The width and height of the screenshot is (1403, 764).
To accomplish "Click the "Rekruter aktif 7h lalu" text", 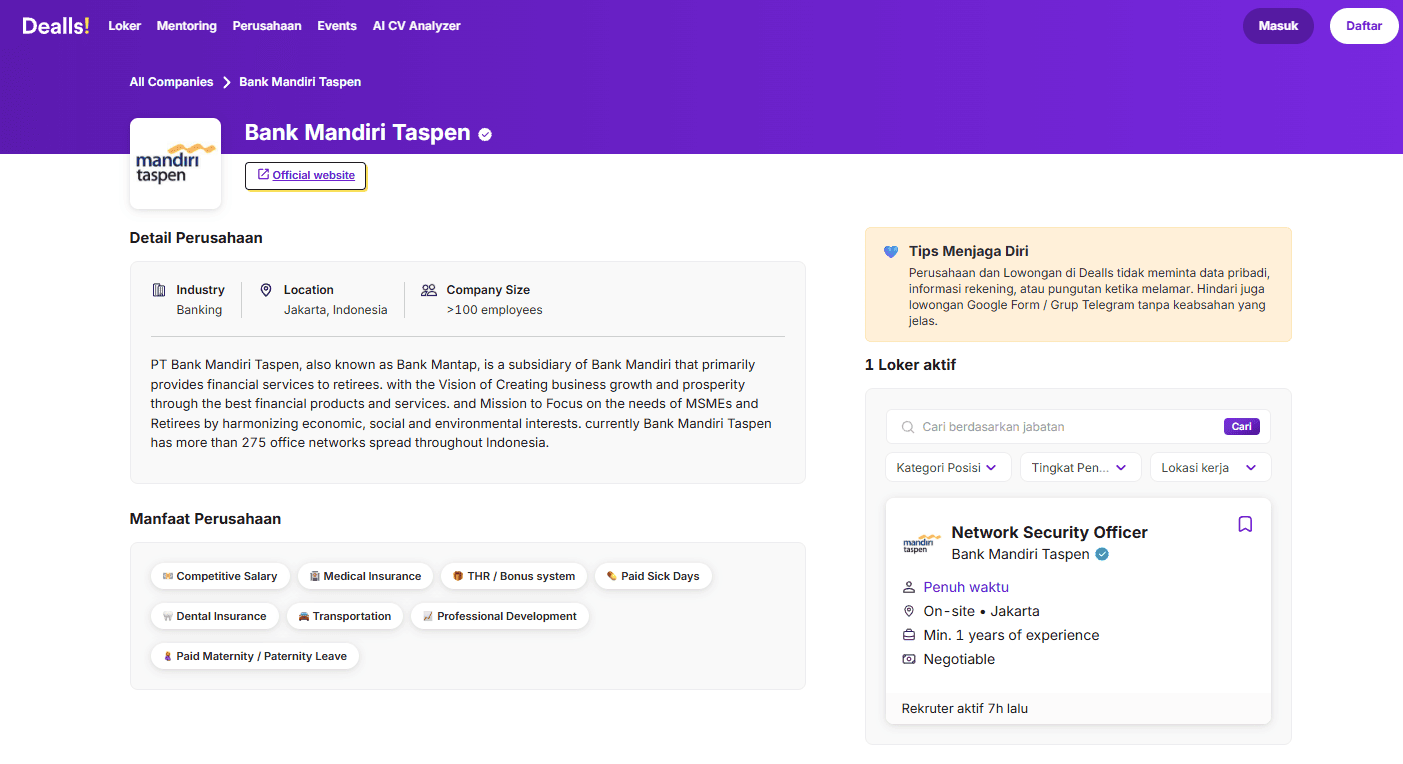I will 965,708.
